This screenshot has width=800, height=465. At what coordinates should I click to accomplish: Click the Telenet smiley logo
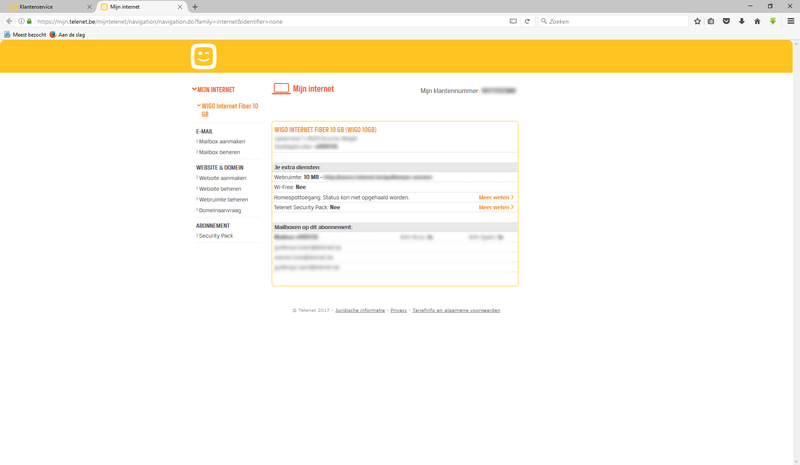pos(204,56)
